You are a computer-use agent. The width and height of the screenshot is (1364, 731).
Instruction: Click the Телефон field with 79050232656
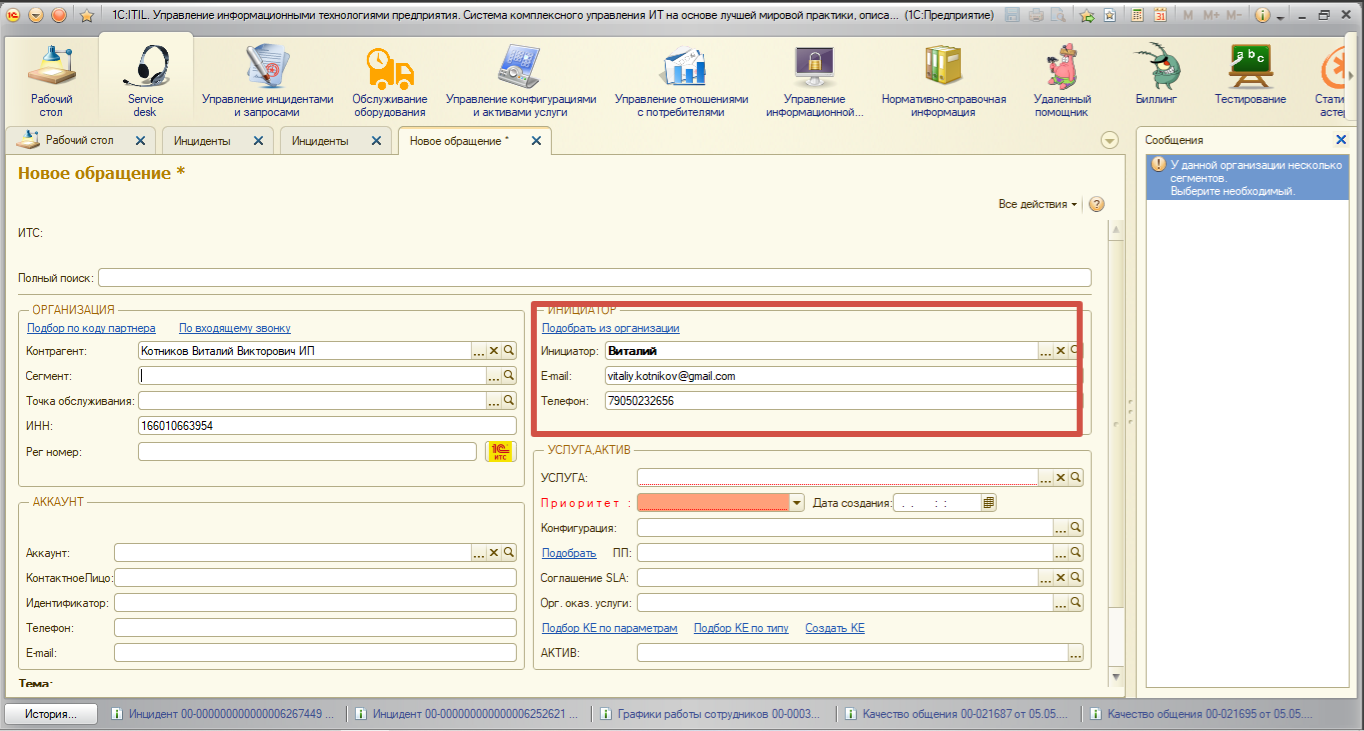click(842, 400)
